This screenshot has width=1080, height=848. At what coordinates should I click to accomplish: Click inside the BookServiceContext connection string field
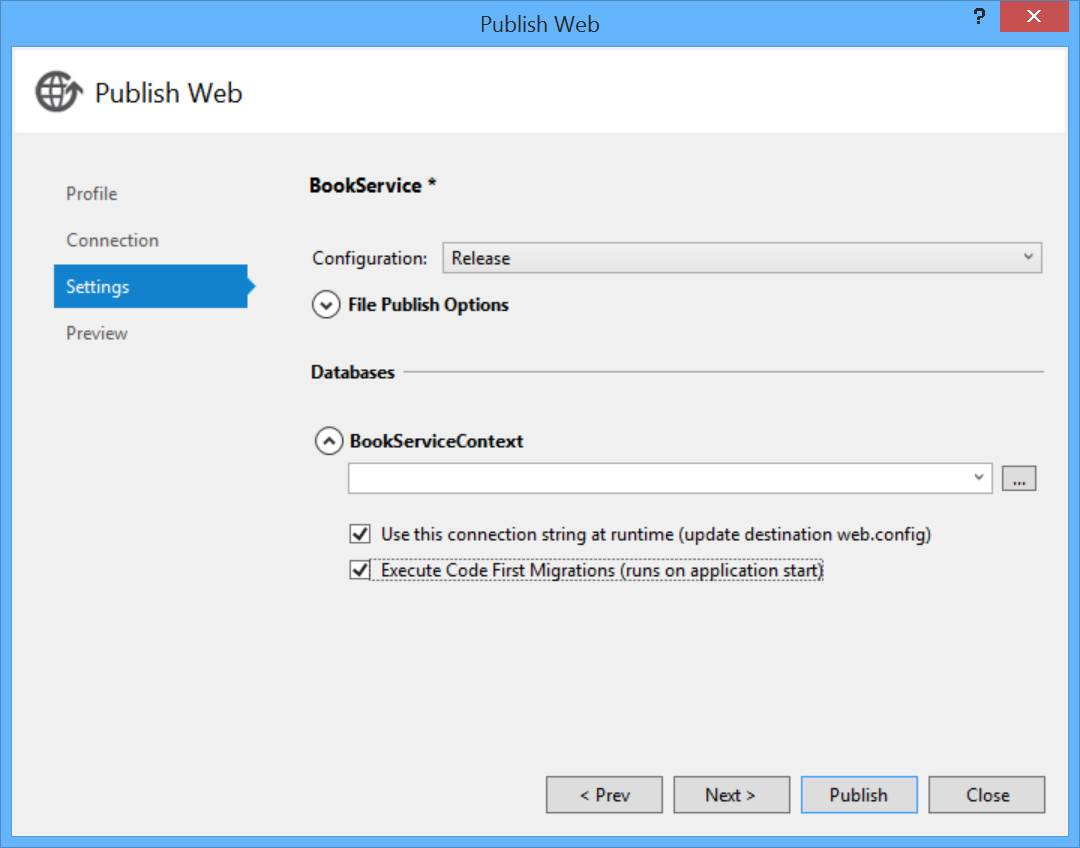click(x=660, y=478)
